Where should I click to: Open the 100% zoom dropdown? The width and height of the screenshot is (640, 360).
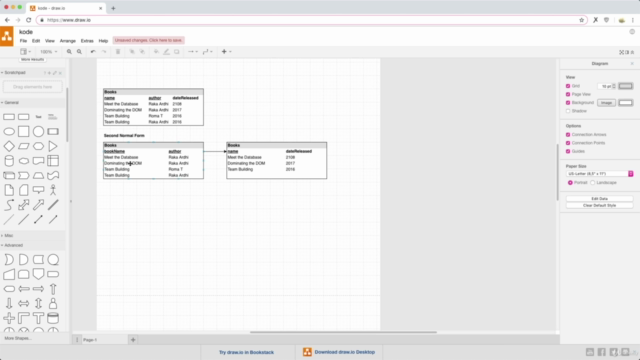[49, 52]
